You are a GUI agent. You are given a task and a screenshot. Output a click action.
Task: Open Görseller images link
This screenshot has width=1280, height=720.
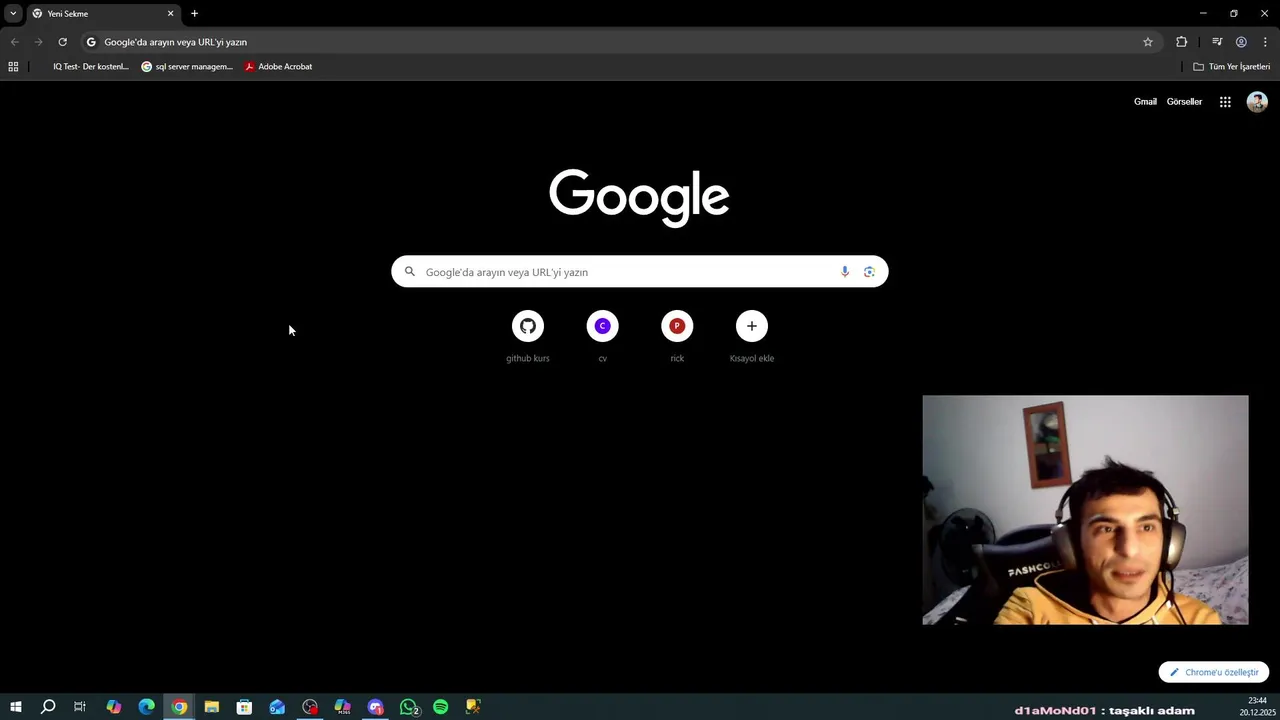1184,102
